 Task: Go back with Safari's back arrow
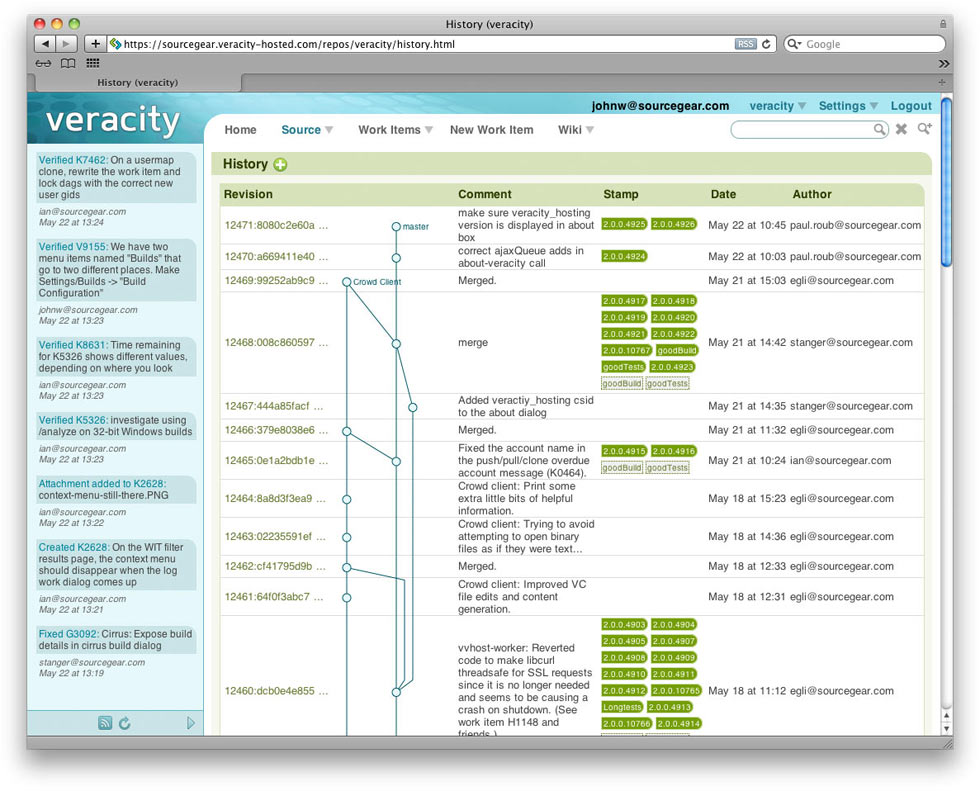45,44
